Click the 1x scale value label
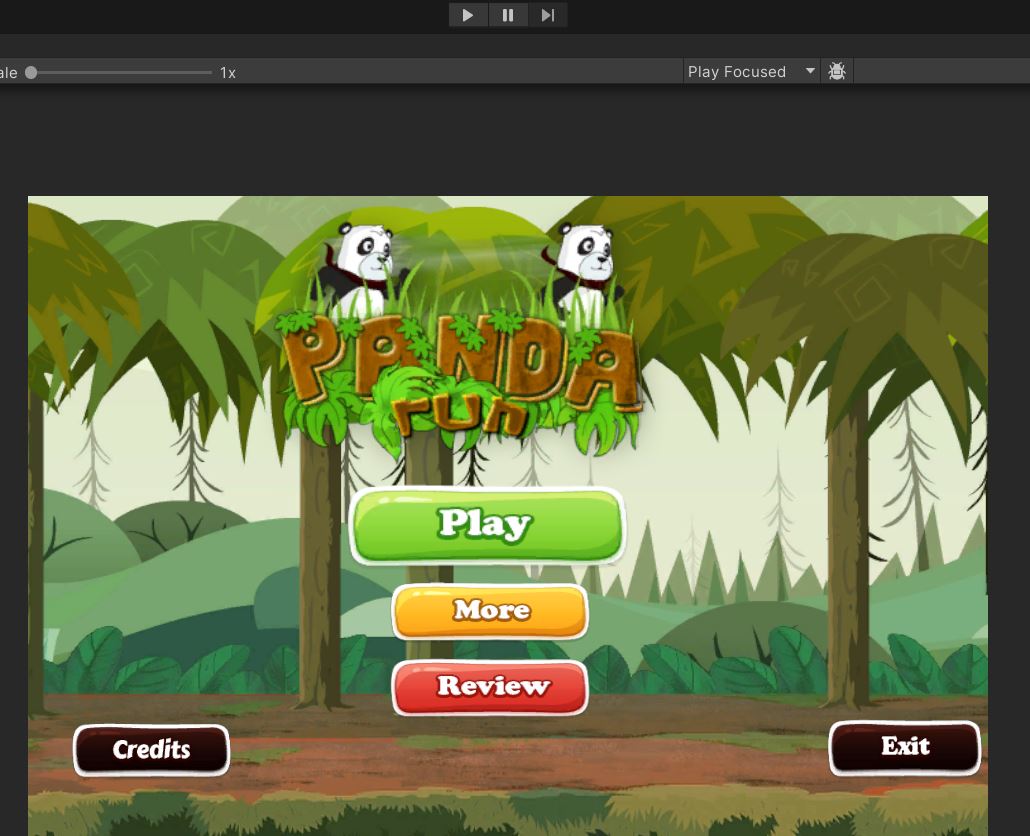Viewport: 1030px width, 836px height. [228, 72]
